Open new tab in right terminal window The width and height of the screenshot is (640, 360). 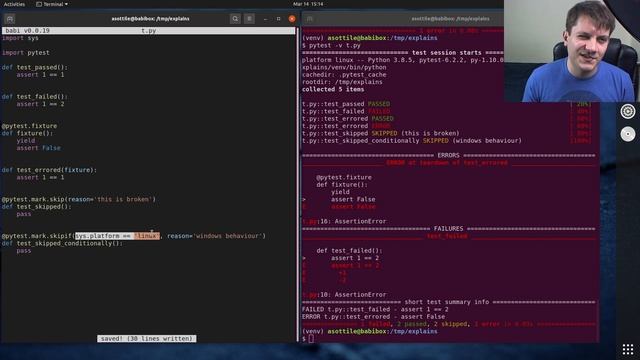pyautogui.click(x=310, y=19)
